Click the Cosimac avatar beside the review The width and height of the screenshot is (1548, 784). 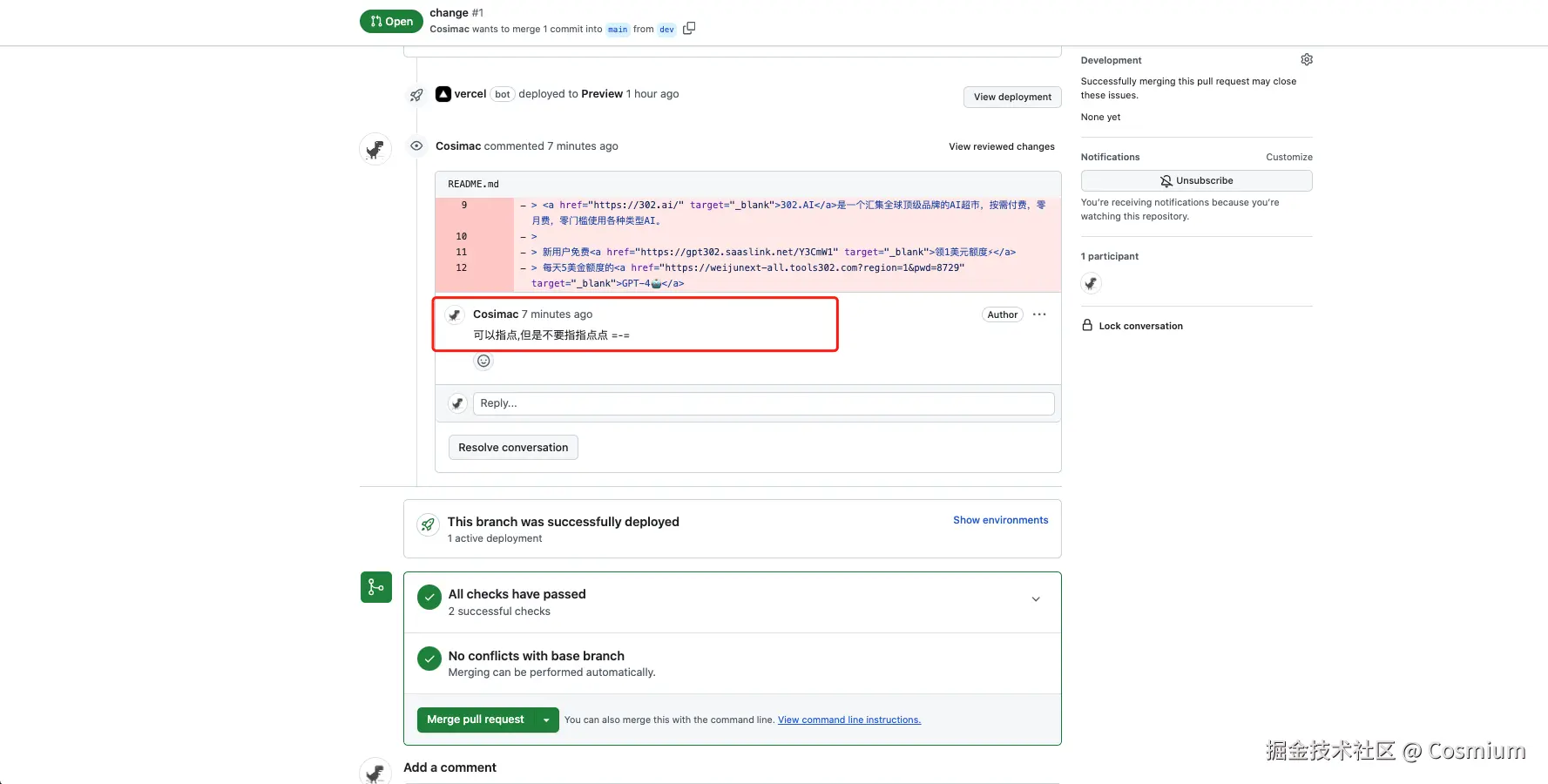coord(375,149)
